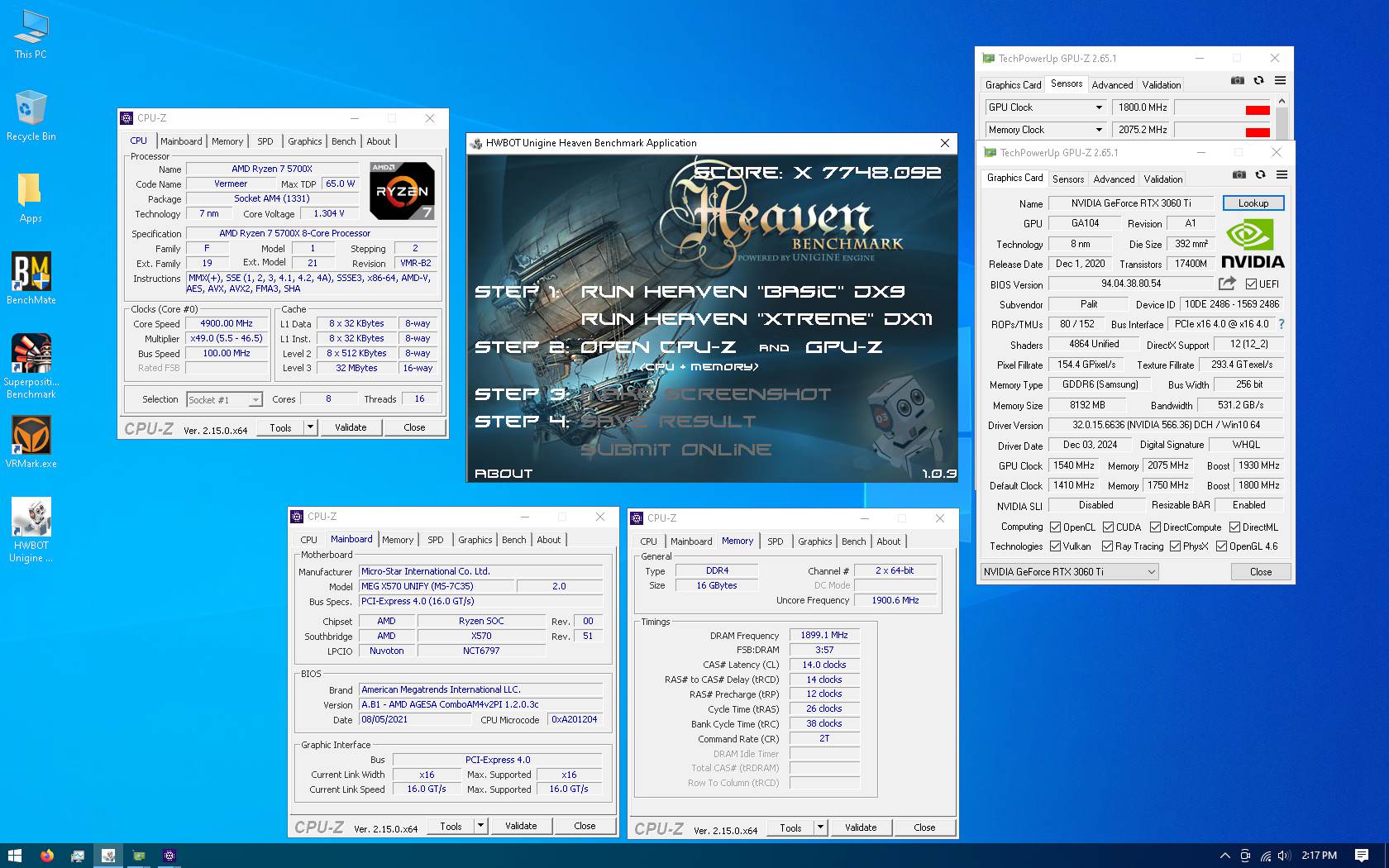
Task: Open hamburger menu in front GPU-Z window
Action: point(1282,174)
